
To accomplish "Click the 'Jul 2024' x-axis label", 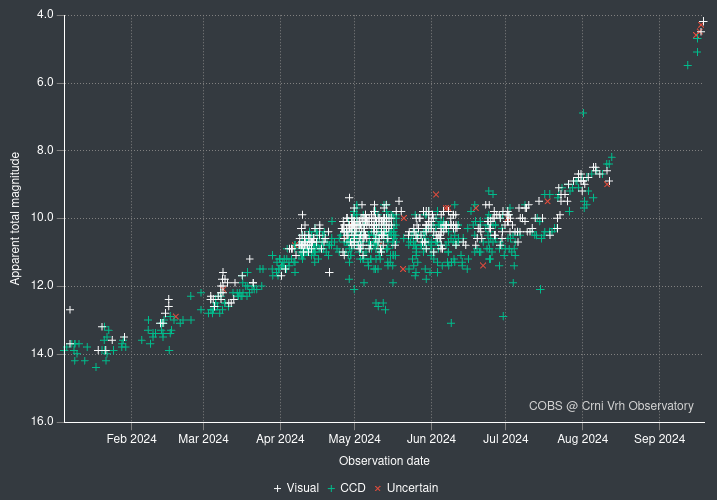I will (505, 439).
